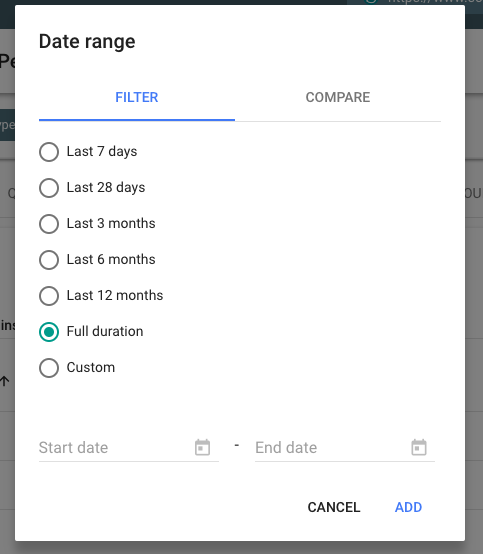Switch to the FILTER tab
This screenshot has height=554, width=483.
(x=137, y=98)
